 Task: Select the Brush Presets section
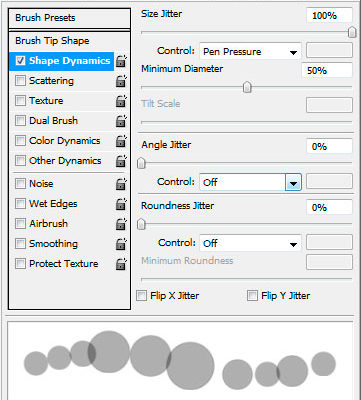point(69,18)
